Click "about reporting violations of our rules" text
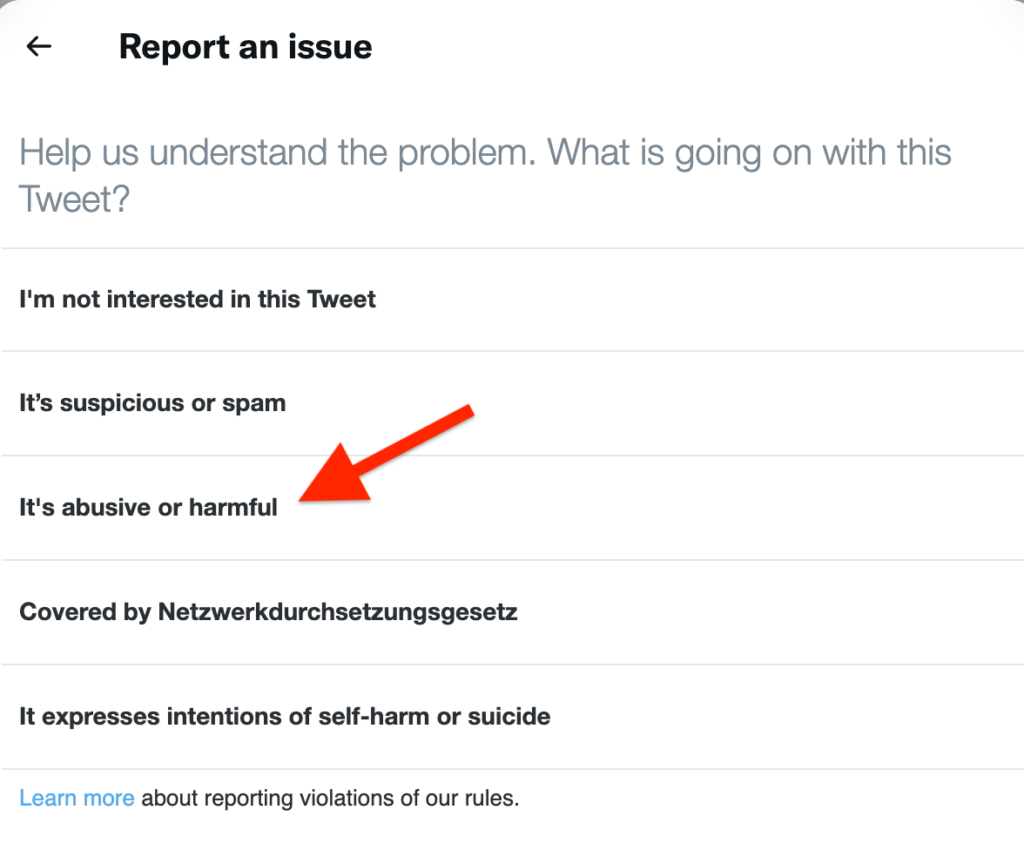 329,799
